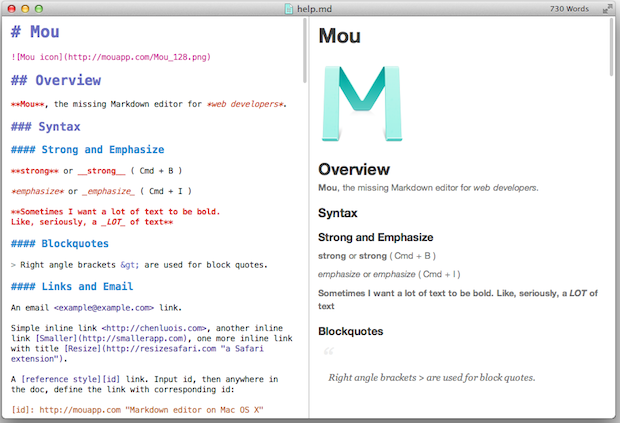Click '### Syntax' heading in editor
Screen dimensions: 620x423
click(45, 127)
